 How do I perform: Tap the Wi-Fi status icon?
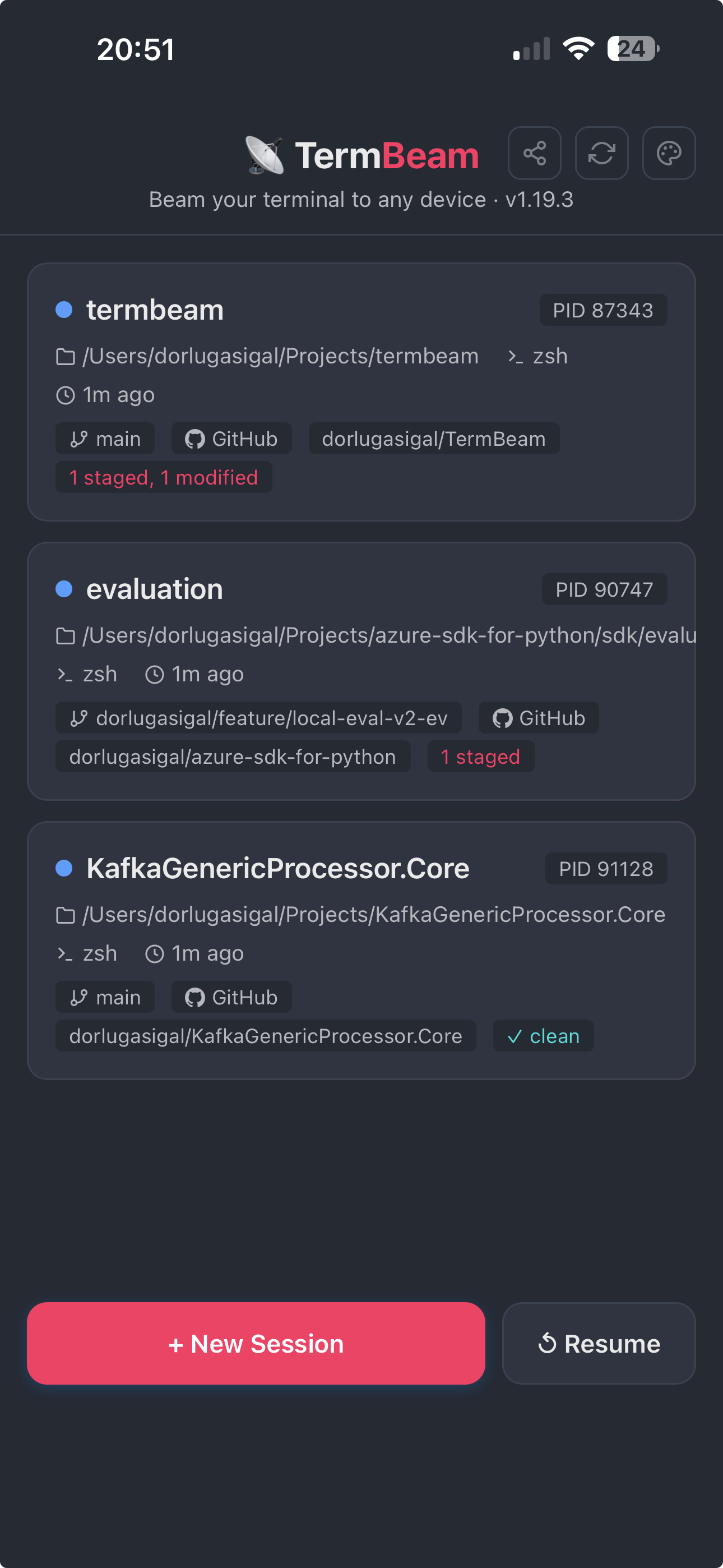click(578, 49)
